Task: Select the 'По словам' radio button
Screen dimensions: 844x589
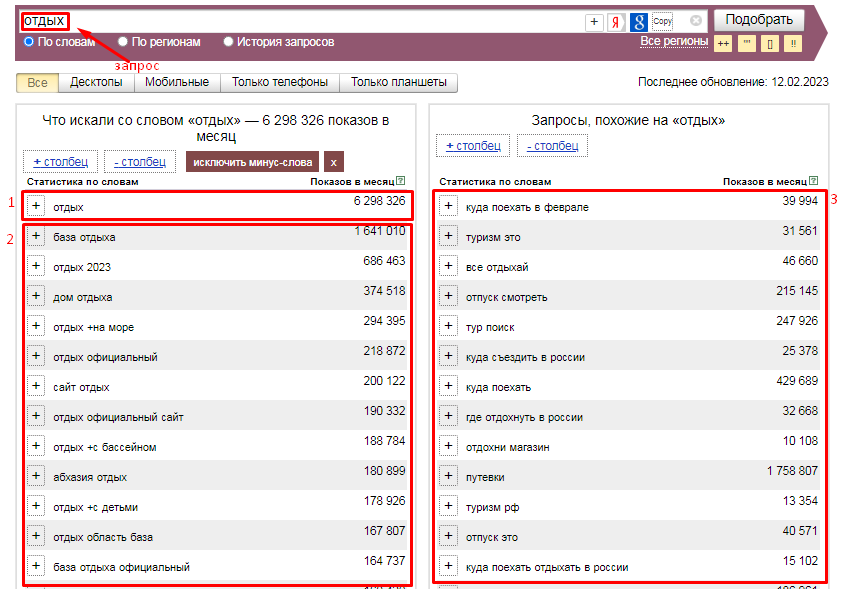Action: coord(28,42)
